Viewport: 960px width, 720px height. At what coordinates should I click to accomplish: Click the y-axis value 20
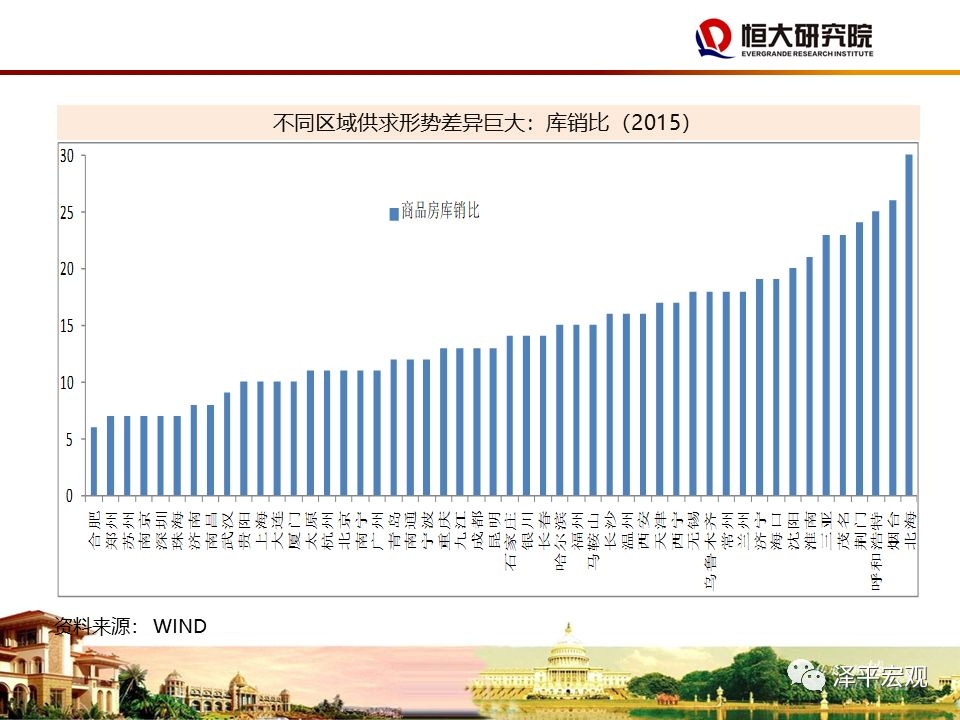coord(67,269)
